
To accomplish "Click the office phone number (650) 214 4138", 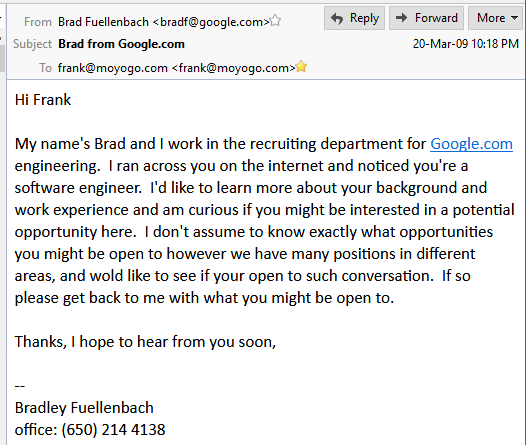I will pos(113,430).
